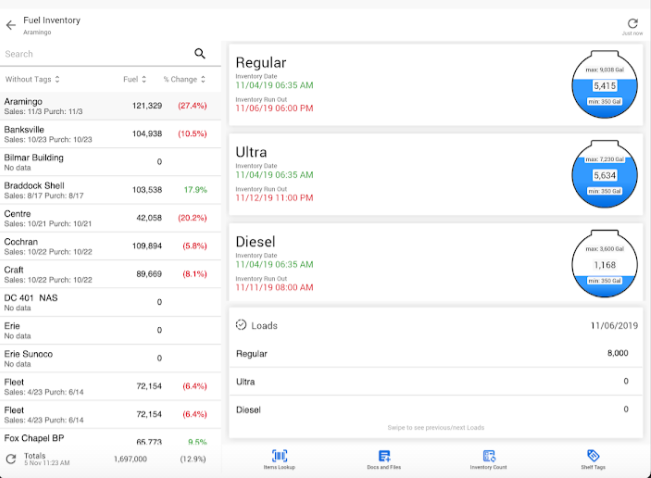
Task: Click the Loads history clock icon
Action: click(241, 325)
